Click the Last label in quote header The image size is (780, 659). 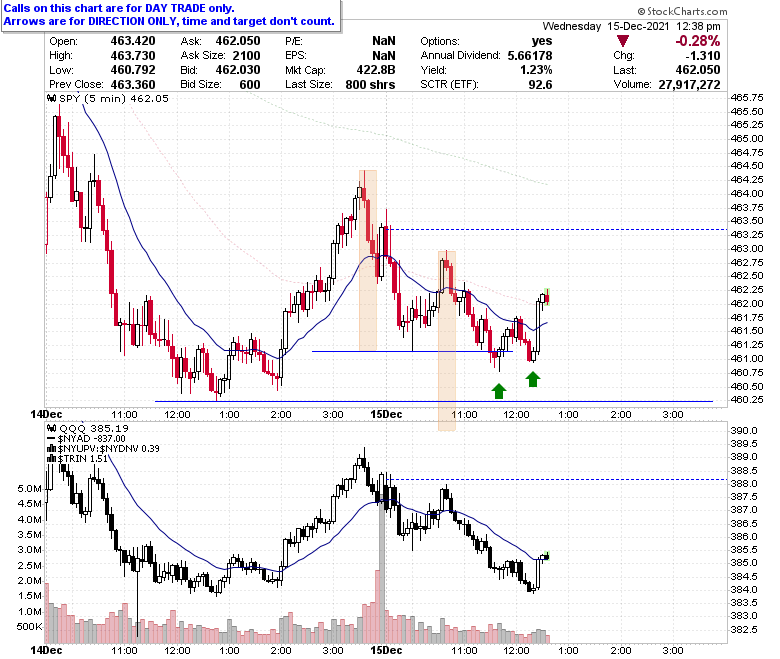pyautogui.click(x=625, y=70)
